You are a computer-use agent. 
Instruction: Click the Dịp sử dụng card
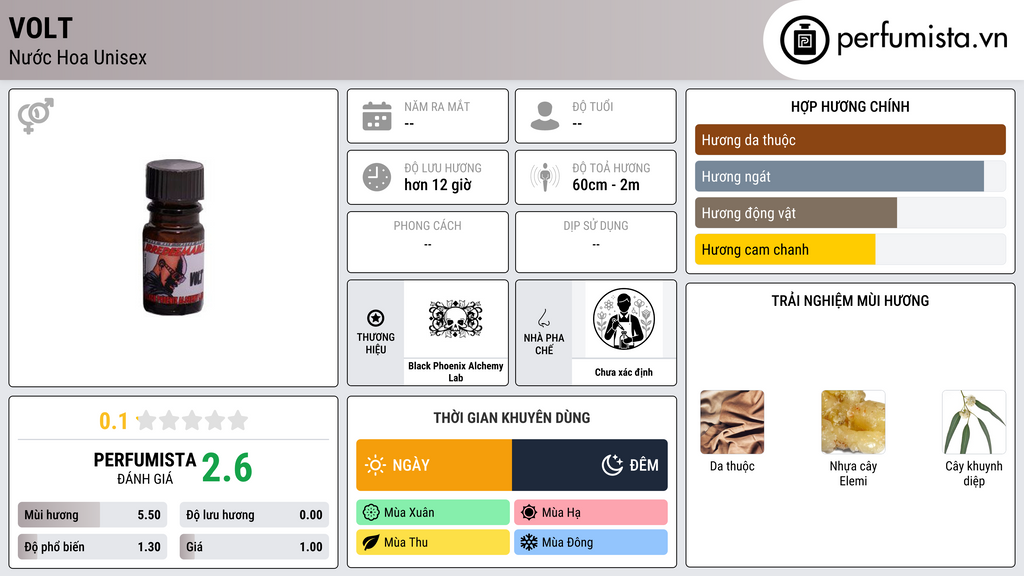click(596, 242)
